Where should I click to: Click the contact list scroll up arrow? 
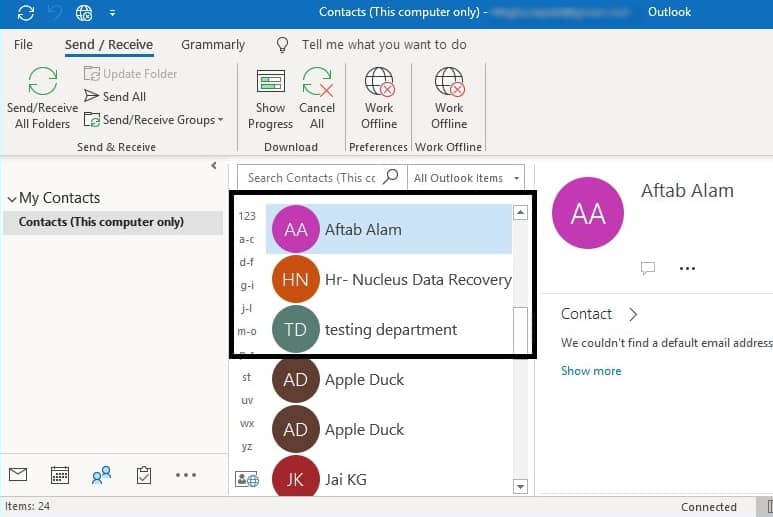(520, 212)
